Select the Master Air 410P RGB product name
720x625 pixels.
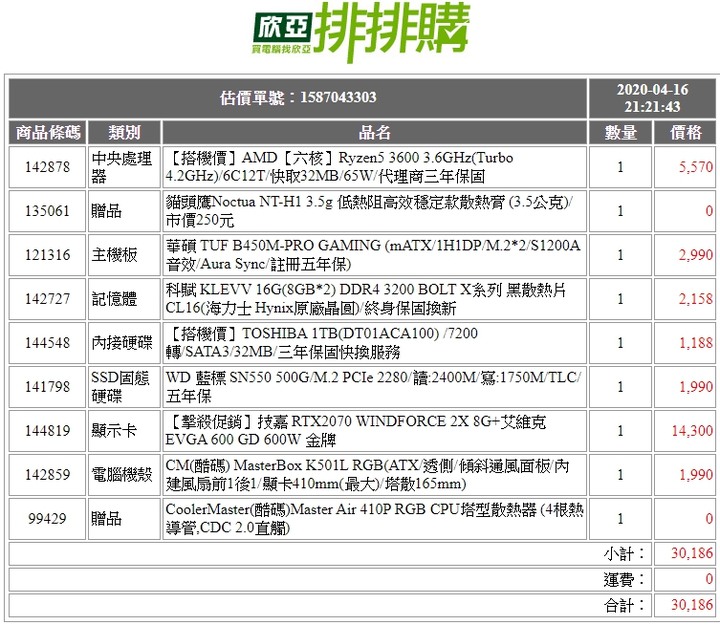pyautogui.click(x=375, y=518)
